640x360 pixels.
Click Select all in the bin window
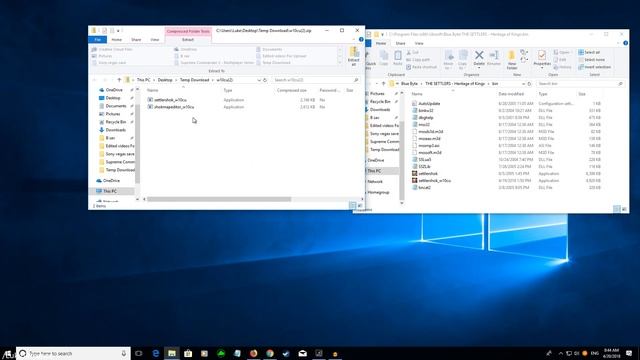pyautogui.click(x=589, y=52)
